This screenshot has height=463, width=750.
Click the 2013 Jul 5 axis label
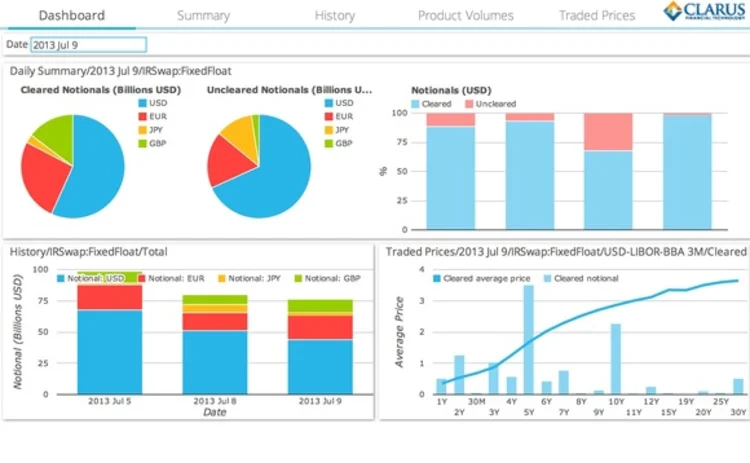coord(110,401)
